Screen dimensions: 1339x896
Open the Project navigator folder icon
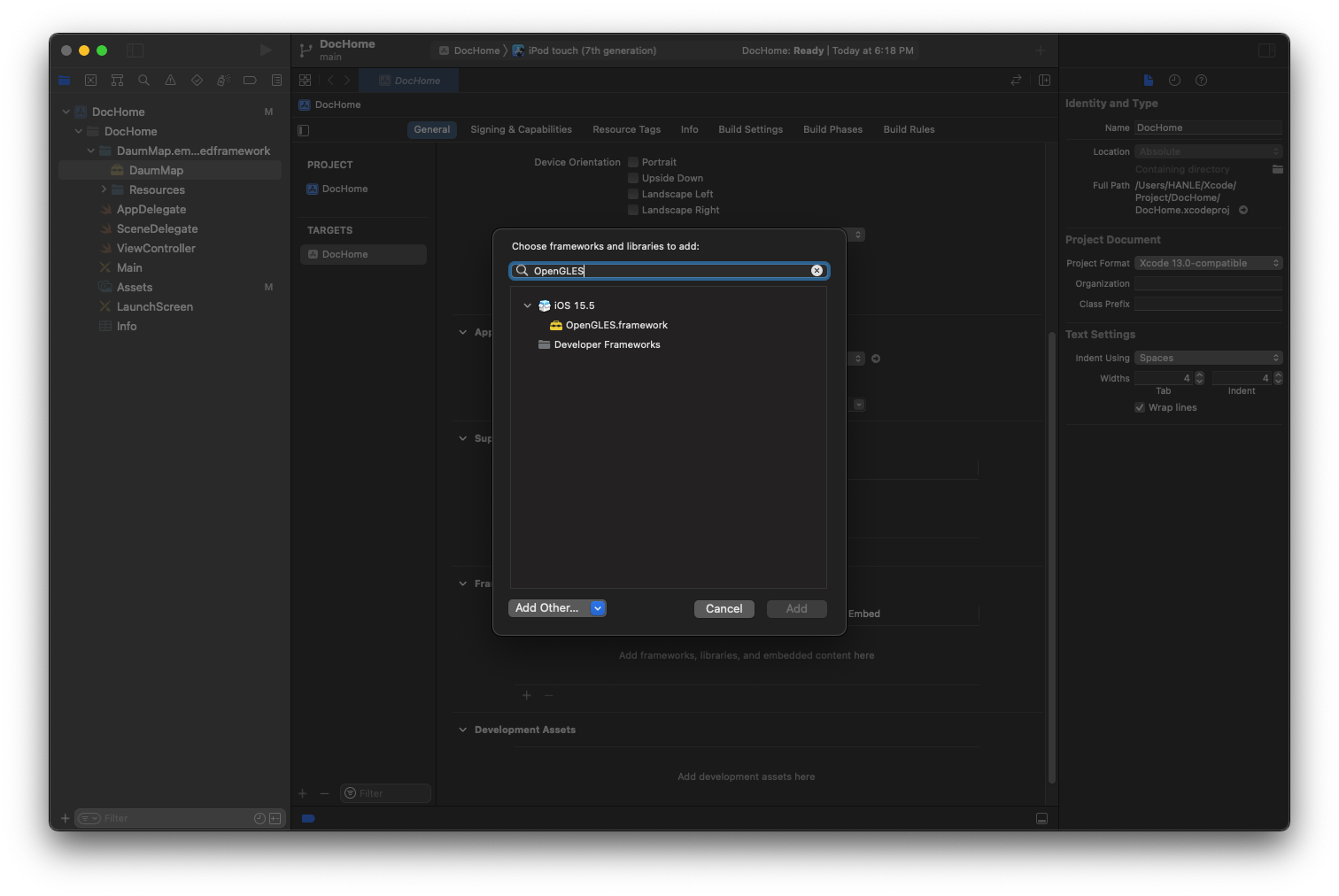click(64, 81)
